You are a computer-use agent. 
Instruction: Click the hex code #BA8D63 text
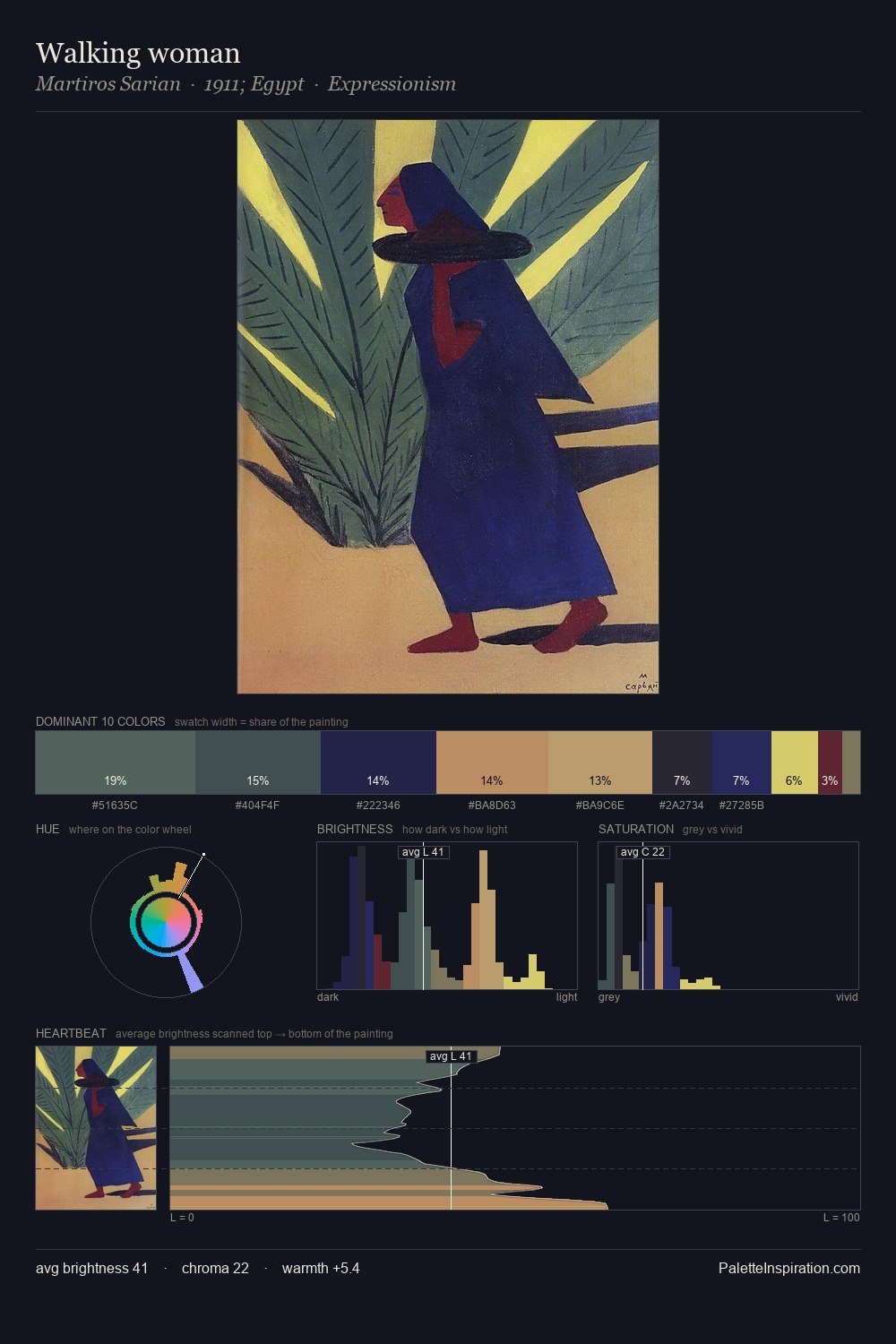pyautogui.click(x=492, y=806)
